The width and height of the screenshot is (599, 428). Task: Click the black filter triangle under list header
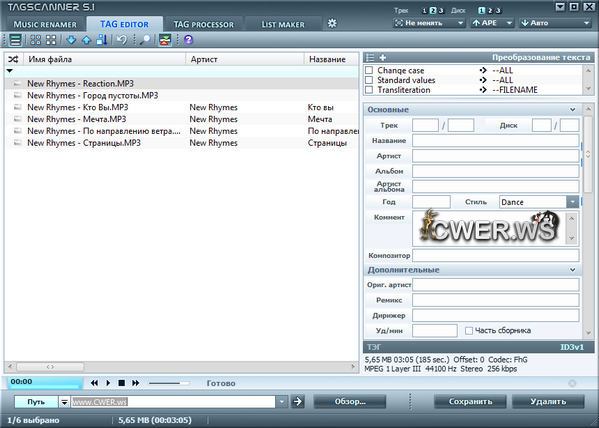point(10,71)
